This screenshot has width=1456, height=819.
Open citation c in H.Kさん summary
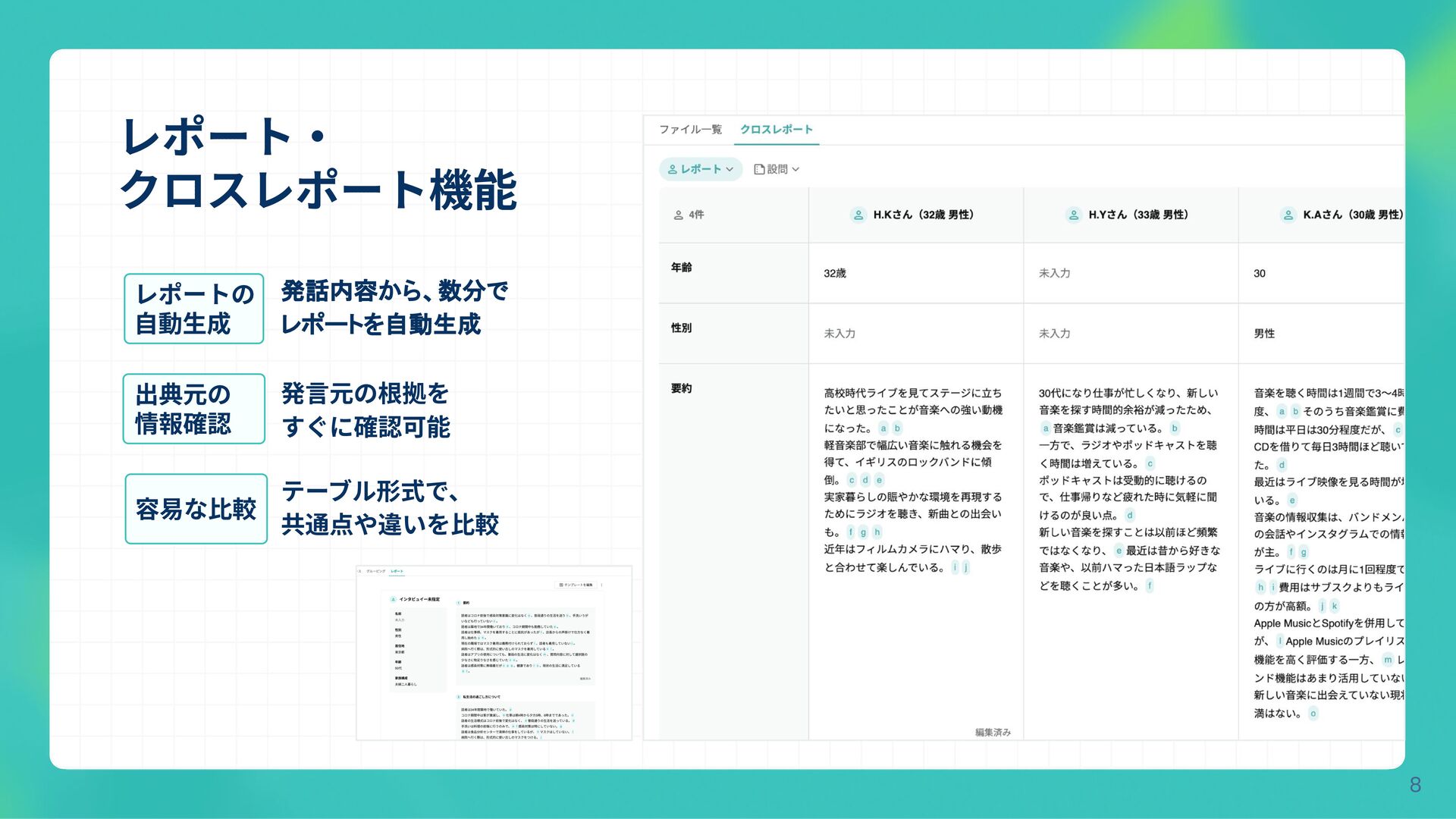[852, 480]
